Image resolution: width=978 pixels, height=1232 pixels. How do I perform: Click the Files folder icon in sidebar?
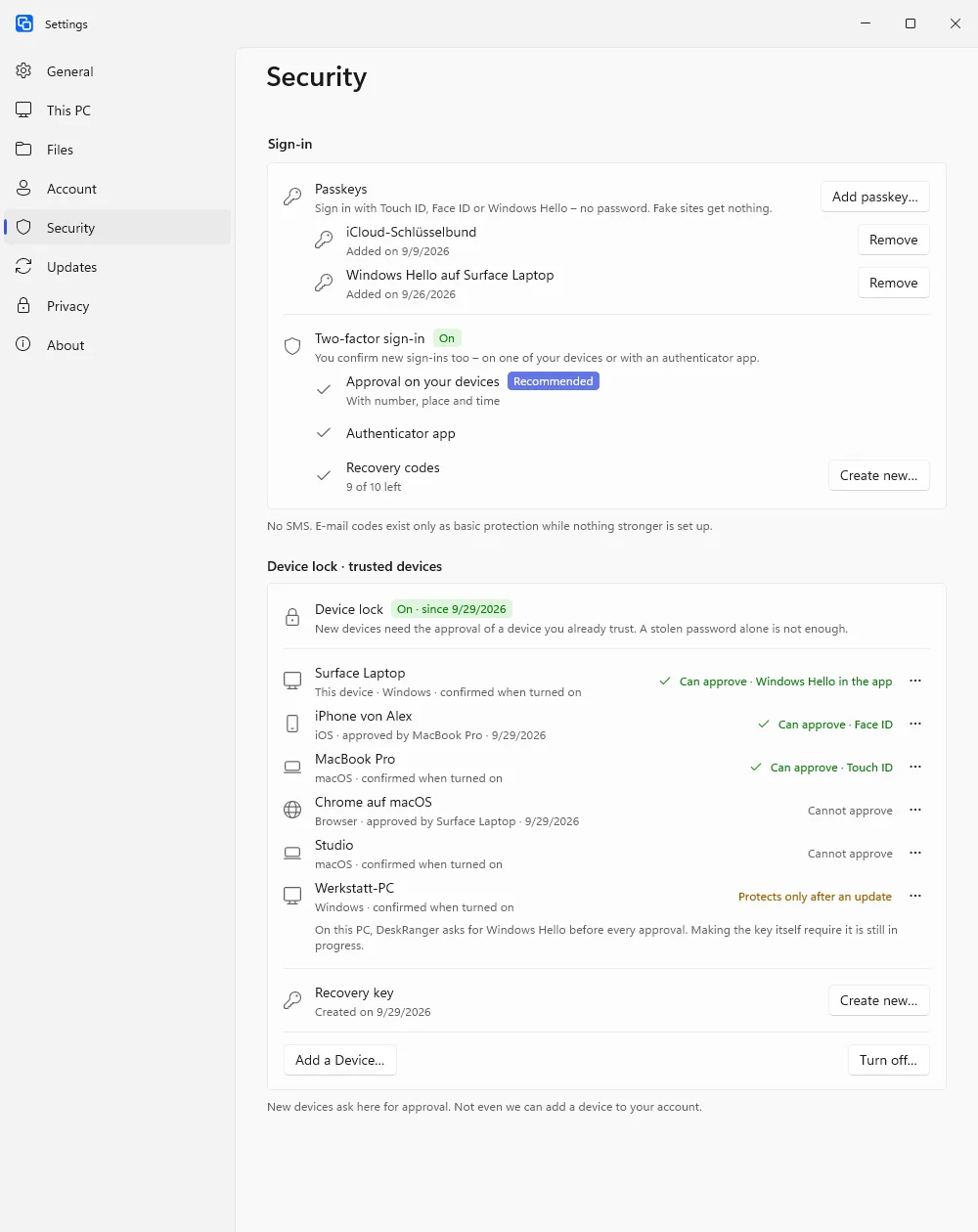(23, 149)
